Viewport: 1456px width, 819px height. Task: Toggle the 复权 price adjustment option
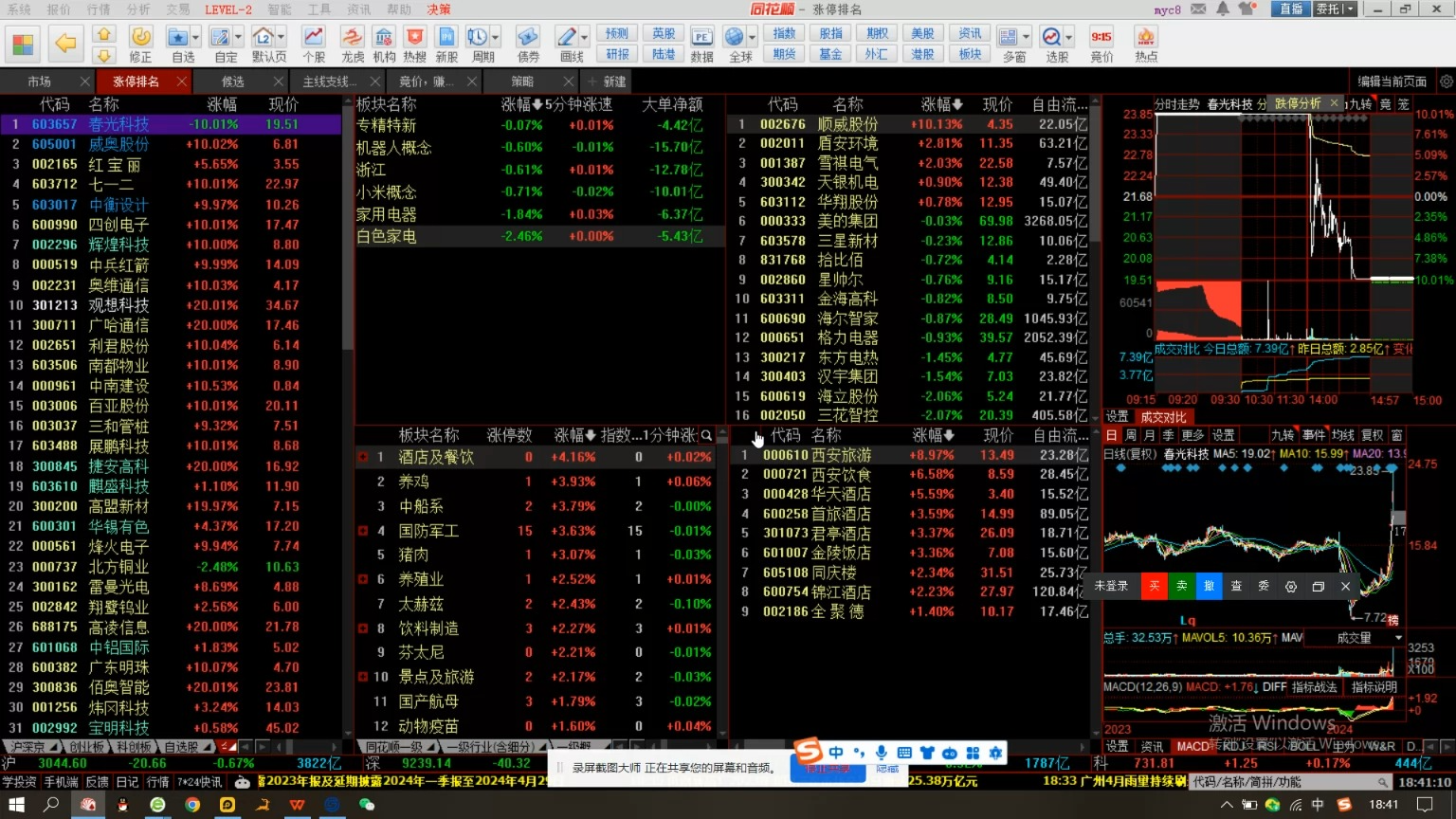click(x=1372, y=435)
